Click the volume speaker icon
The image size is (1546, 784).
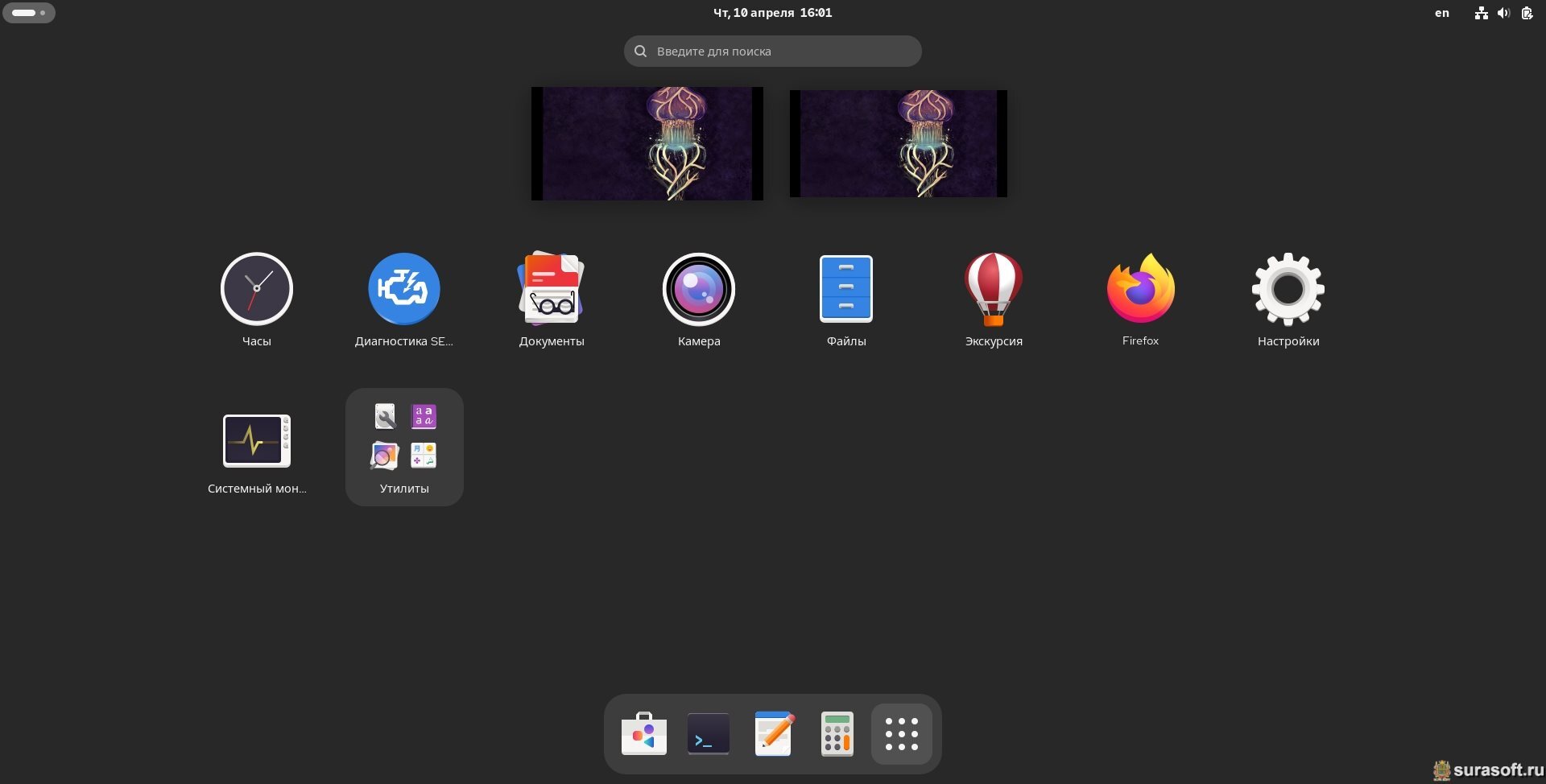pos(1503,13)
